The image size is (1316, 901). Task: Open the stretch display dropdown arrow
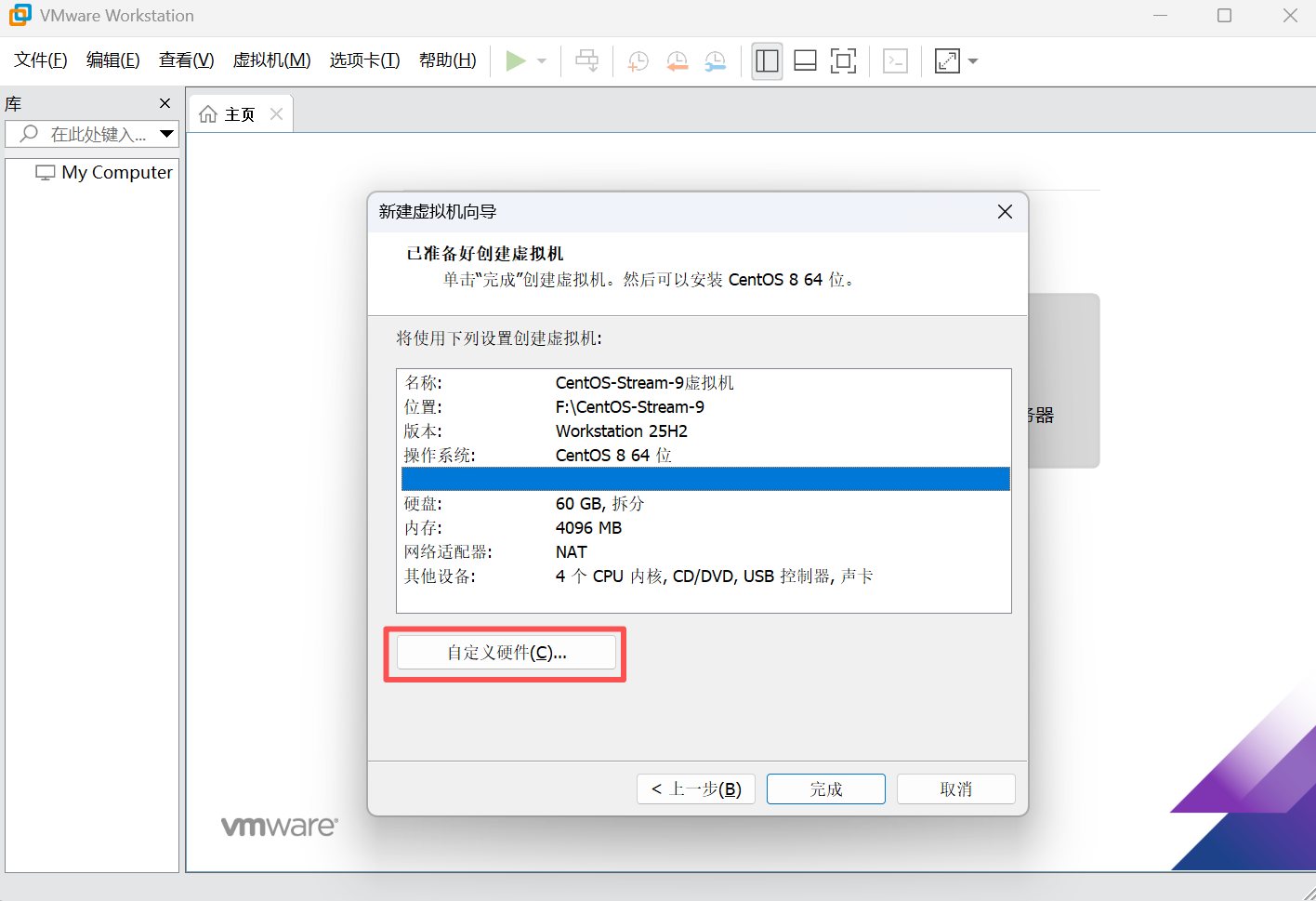coord(973,61)
